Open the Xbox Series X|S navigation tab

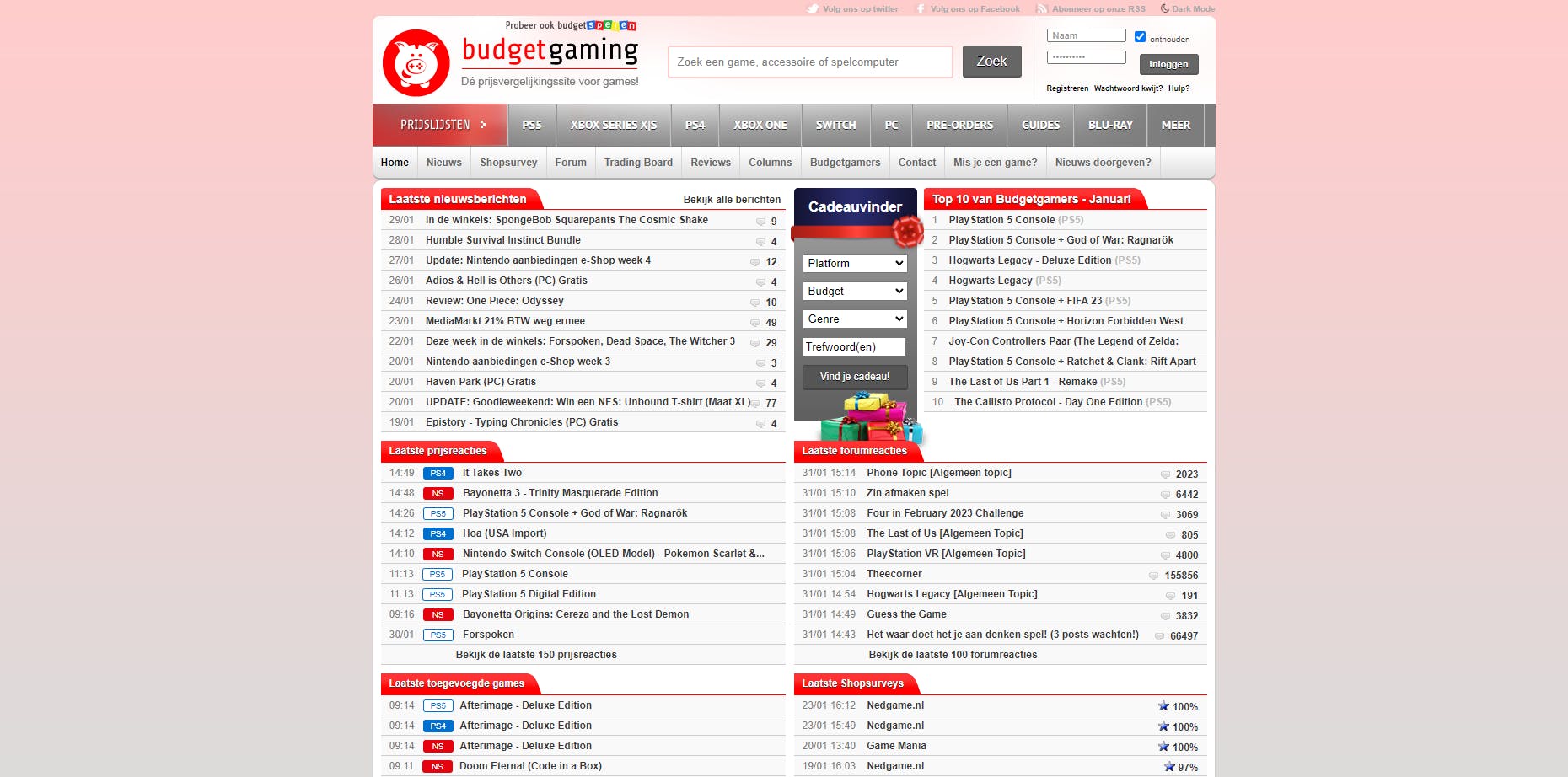pos(614,125)
